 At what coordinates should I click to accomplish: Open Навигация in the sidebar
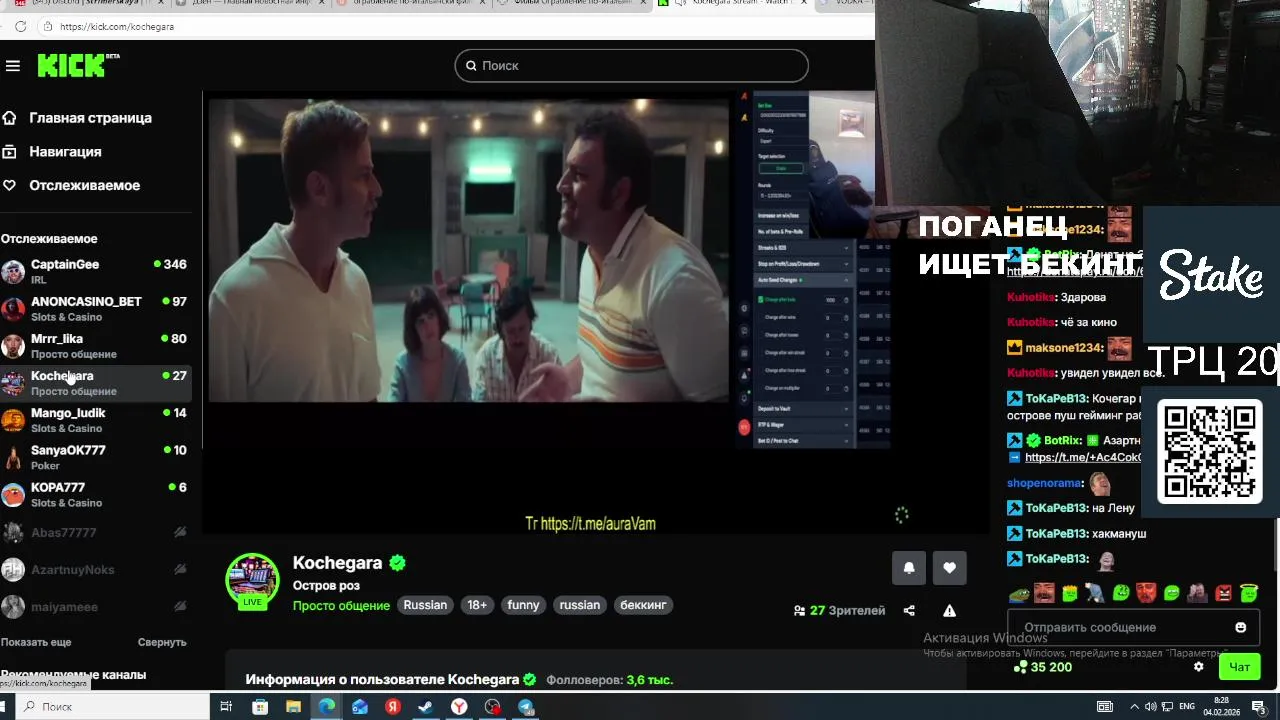click(65, 152)
